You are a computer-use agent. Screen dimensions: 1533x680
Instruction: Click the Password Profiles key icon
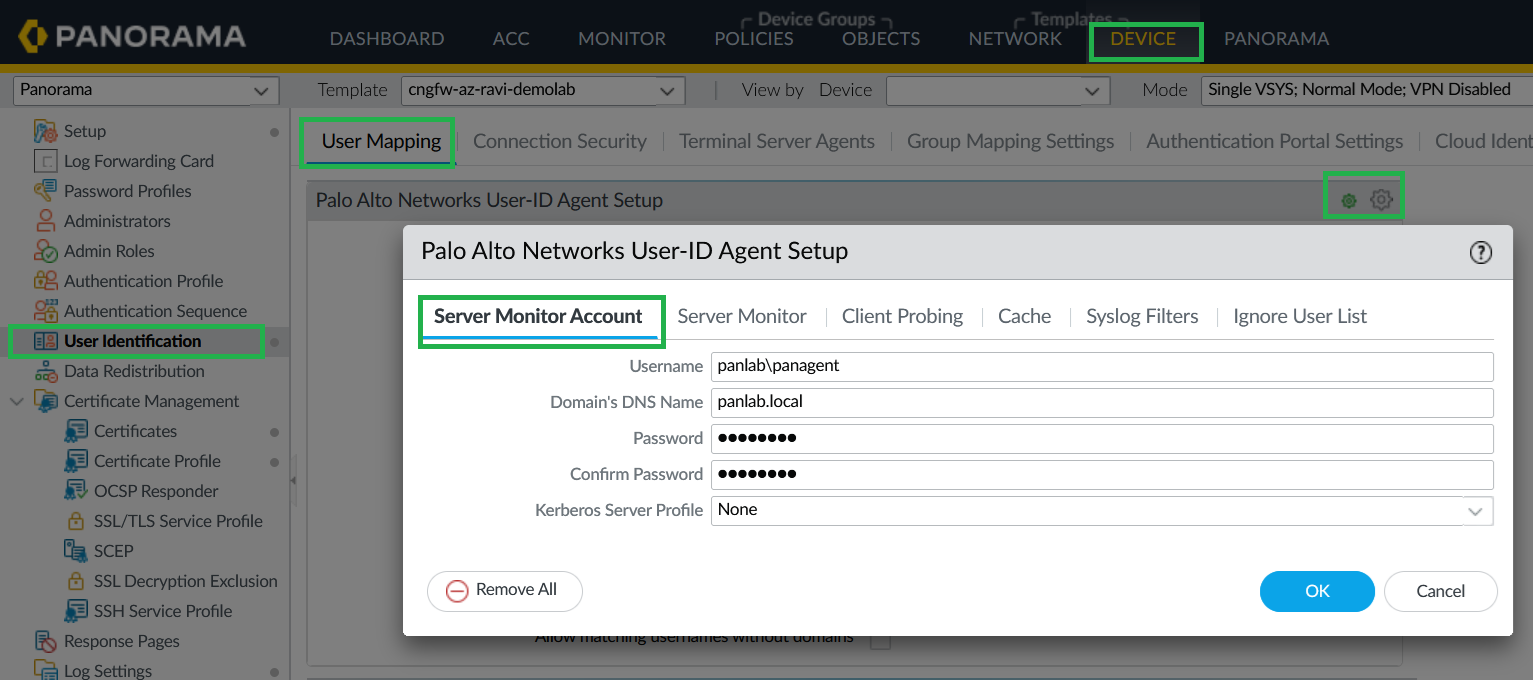[46, 191]
